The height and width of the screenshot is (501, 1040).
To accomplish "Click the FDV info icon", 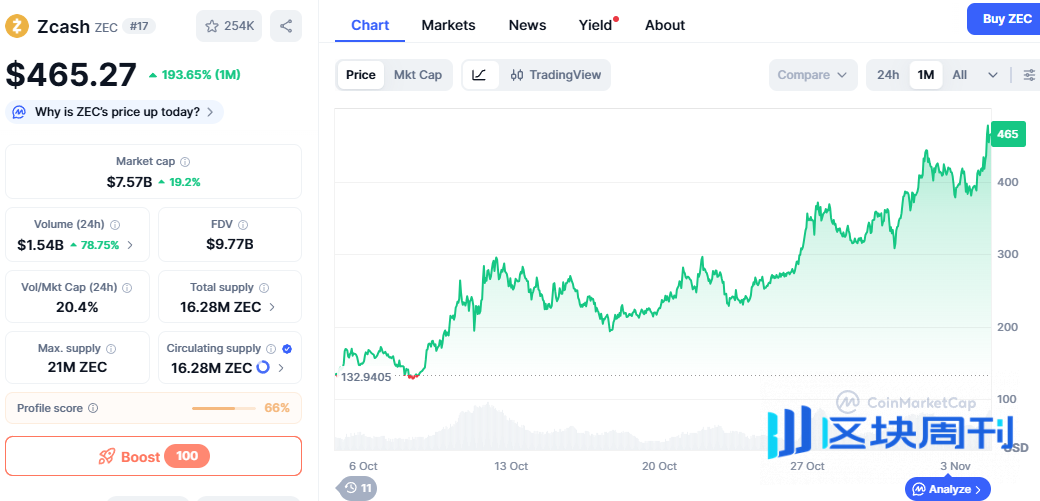I will [x=243, y=225].
